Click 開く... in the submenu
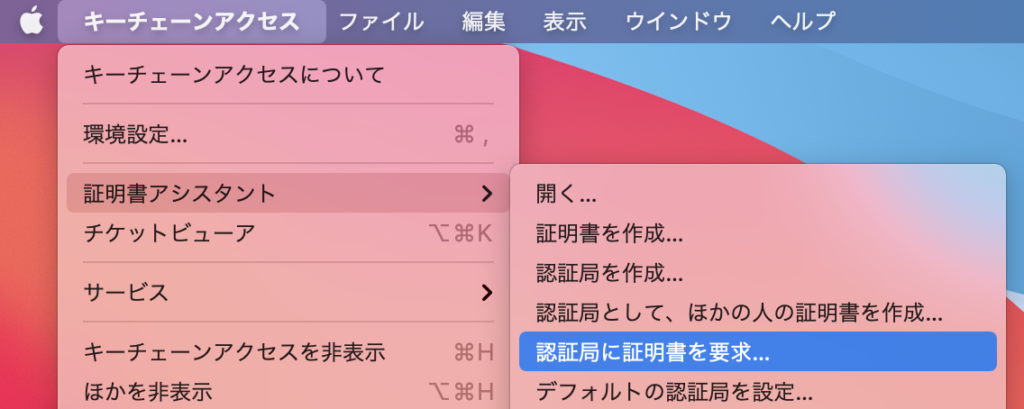 point(566,193)
